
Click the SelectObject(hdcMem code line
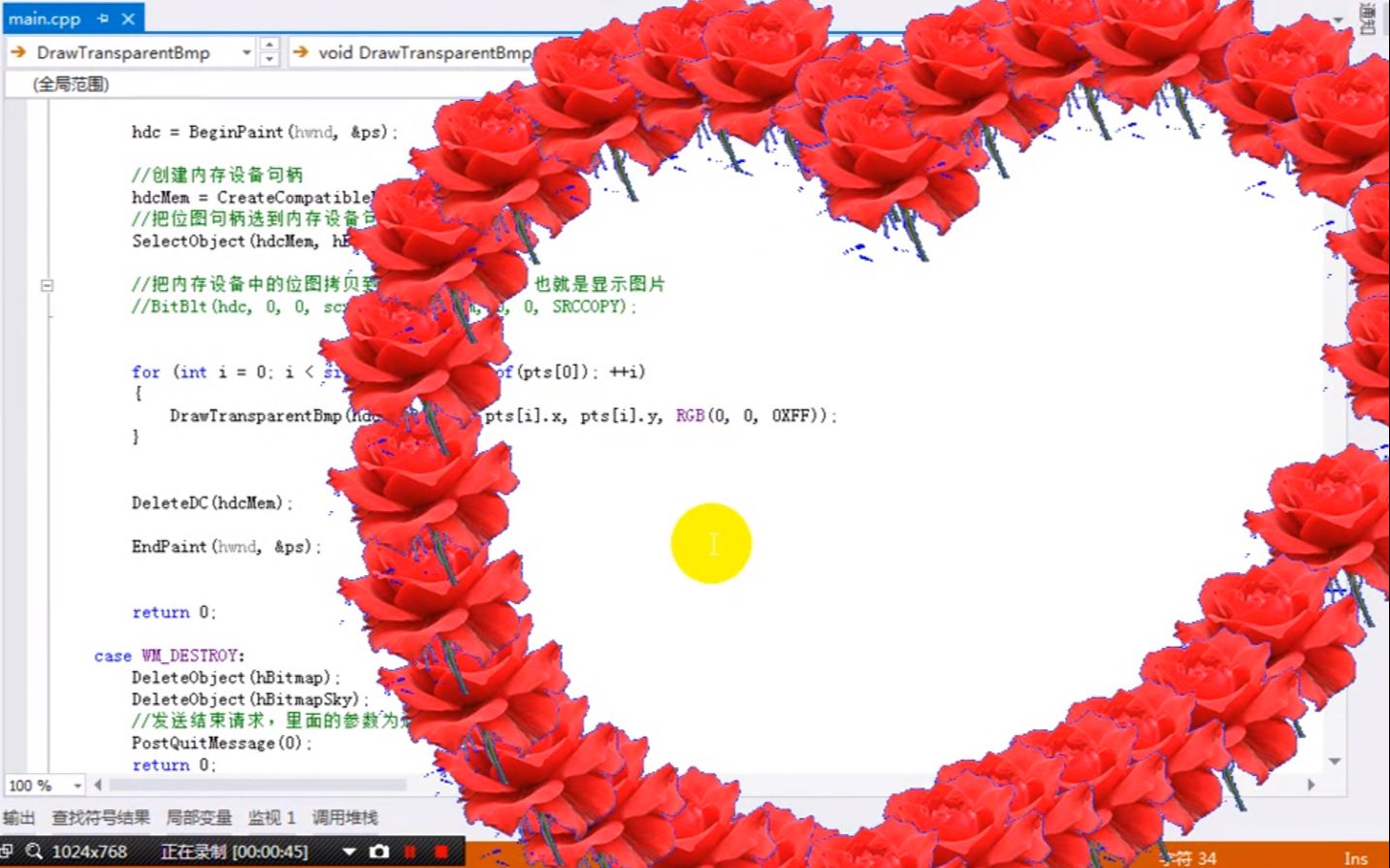[x=242, y=241]
